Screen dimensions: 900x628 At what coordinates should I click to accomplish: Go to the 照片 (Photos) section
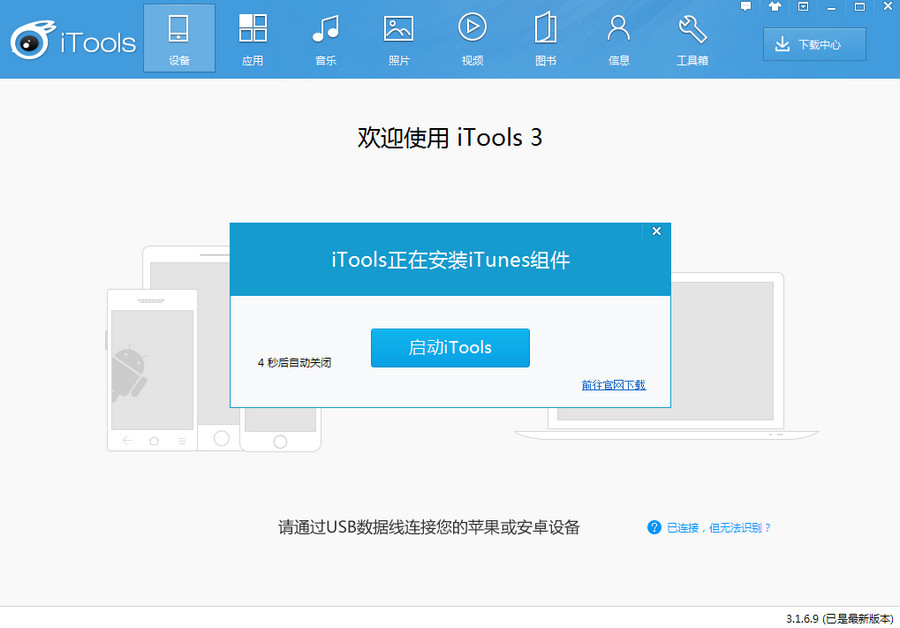398,39
